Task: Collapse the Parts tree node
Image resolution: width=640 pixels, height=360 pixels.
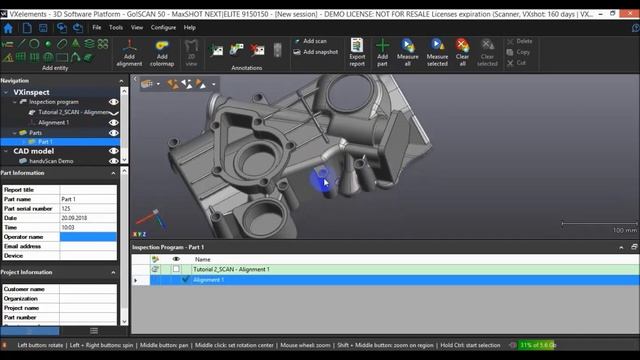Action: [x=15, y=133]
